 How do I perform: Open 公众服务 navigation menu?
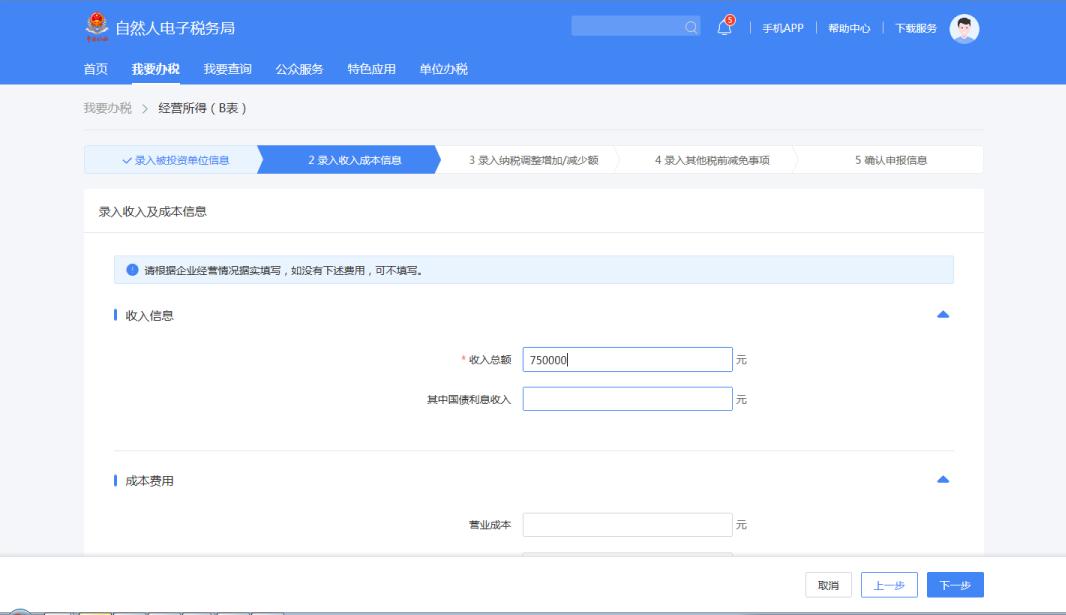(299, 69)
